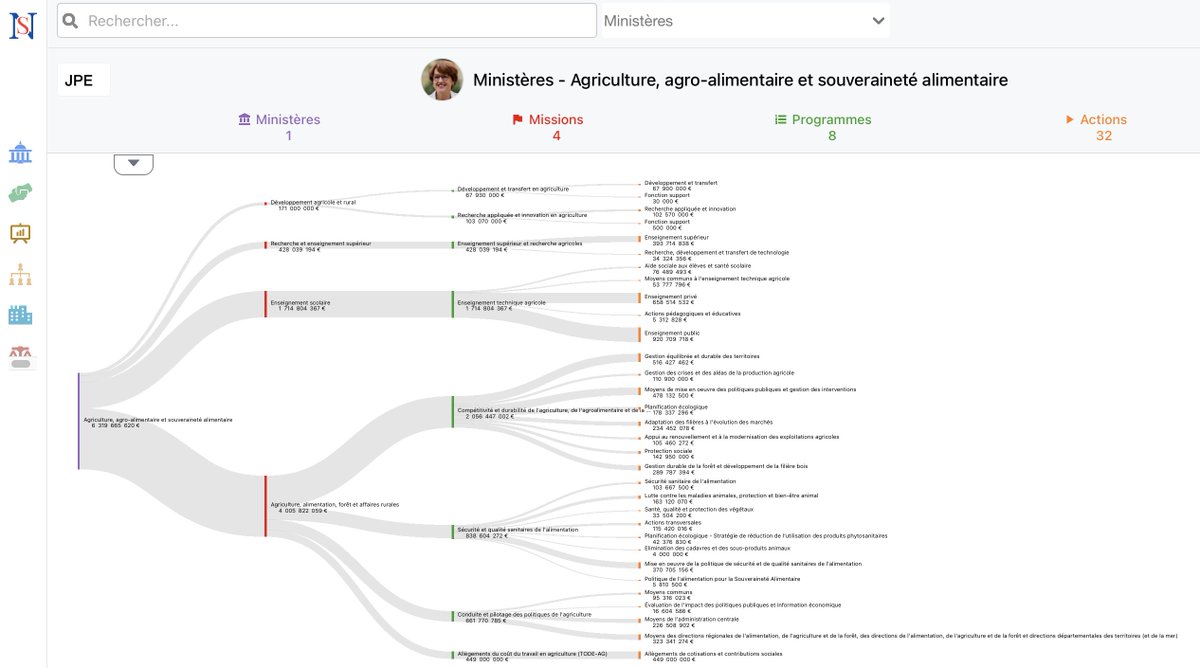Select programme Enseignement supérieur et recherche agricoles
Image resolution: width=1200 pixels, height=668 pixels.
(x=518, y=246)
